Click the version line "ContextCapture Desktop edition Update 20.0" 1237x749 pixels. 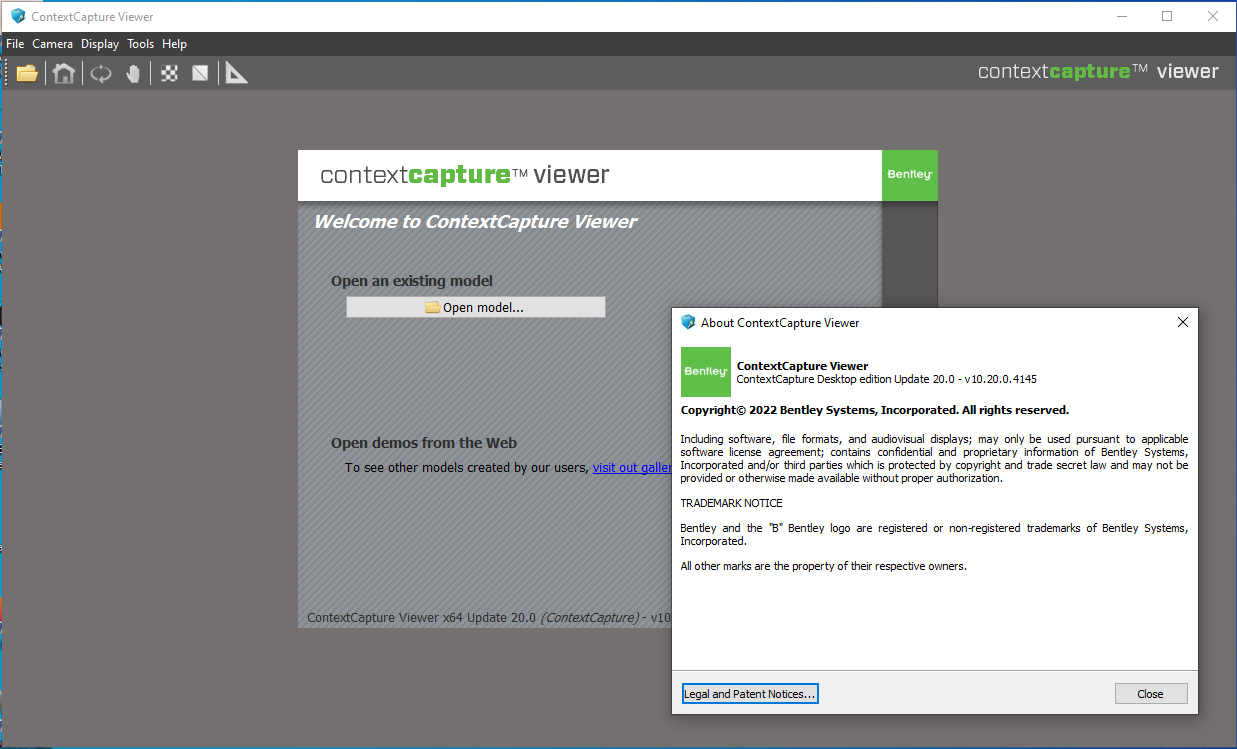click(x=886, y=379)
